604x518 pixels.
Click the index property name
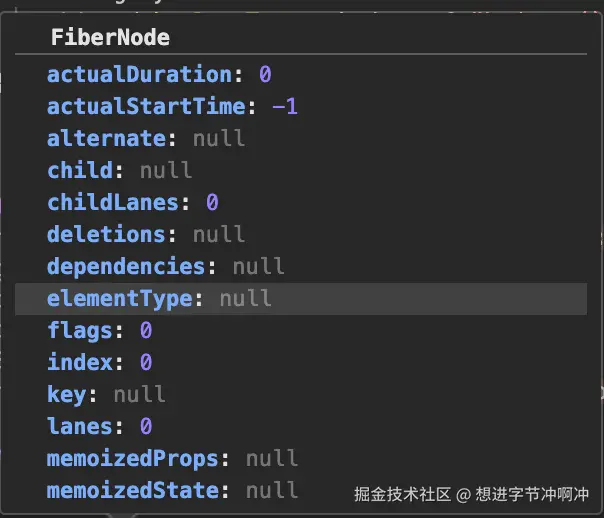click(79, 362)
